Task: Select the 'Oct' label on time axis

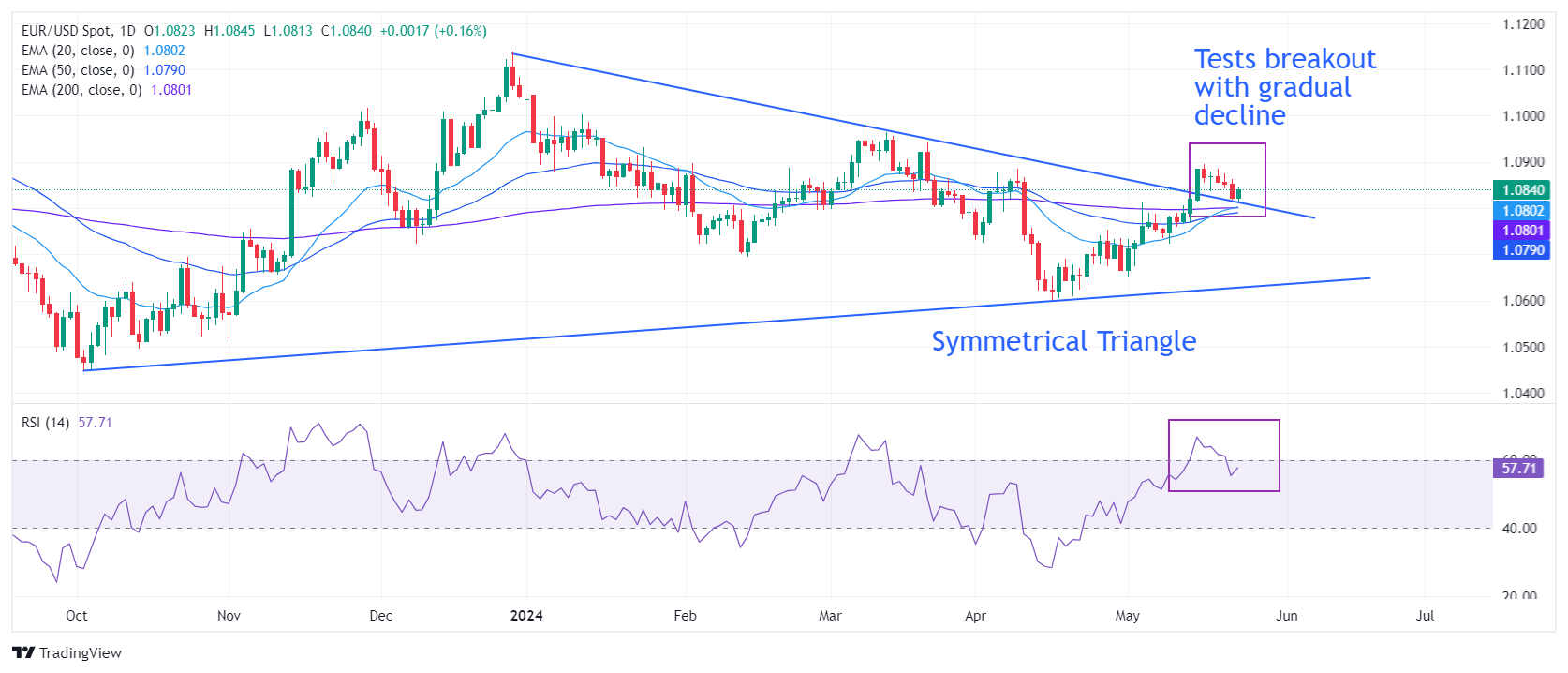Action: click(x=77, y=616)
